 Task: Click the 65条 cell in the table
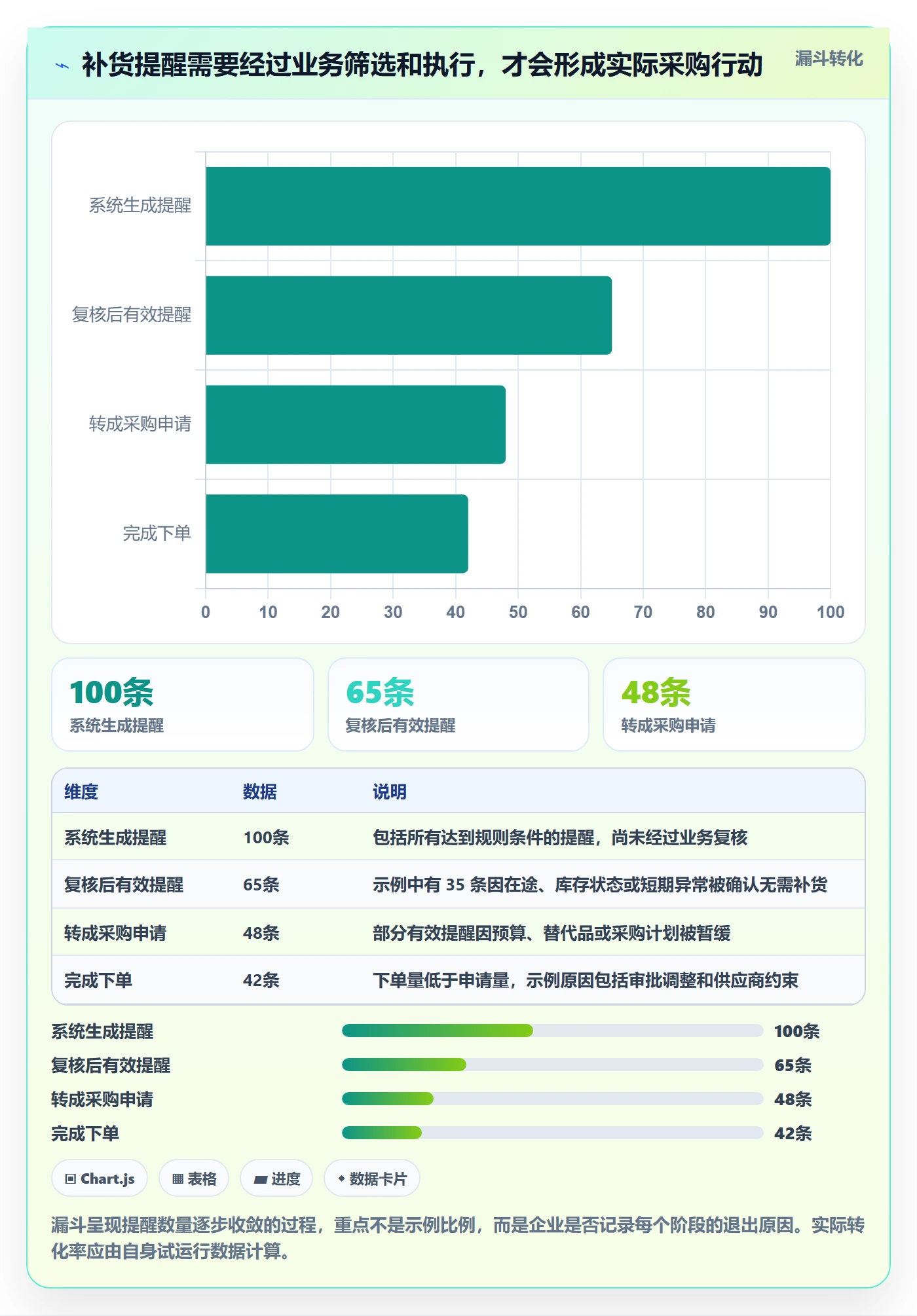[x=261, y=885]
